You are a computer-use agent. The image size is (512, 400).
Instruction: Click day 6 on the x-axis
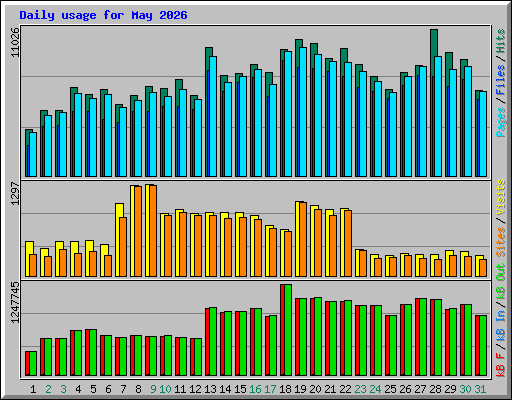[x=108, y=389]
